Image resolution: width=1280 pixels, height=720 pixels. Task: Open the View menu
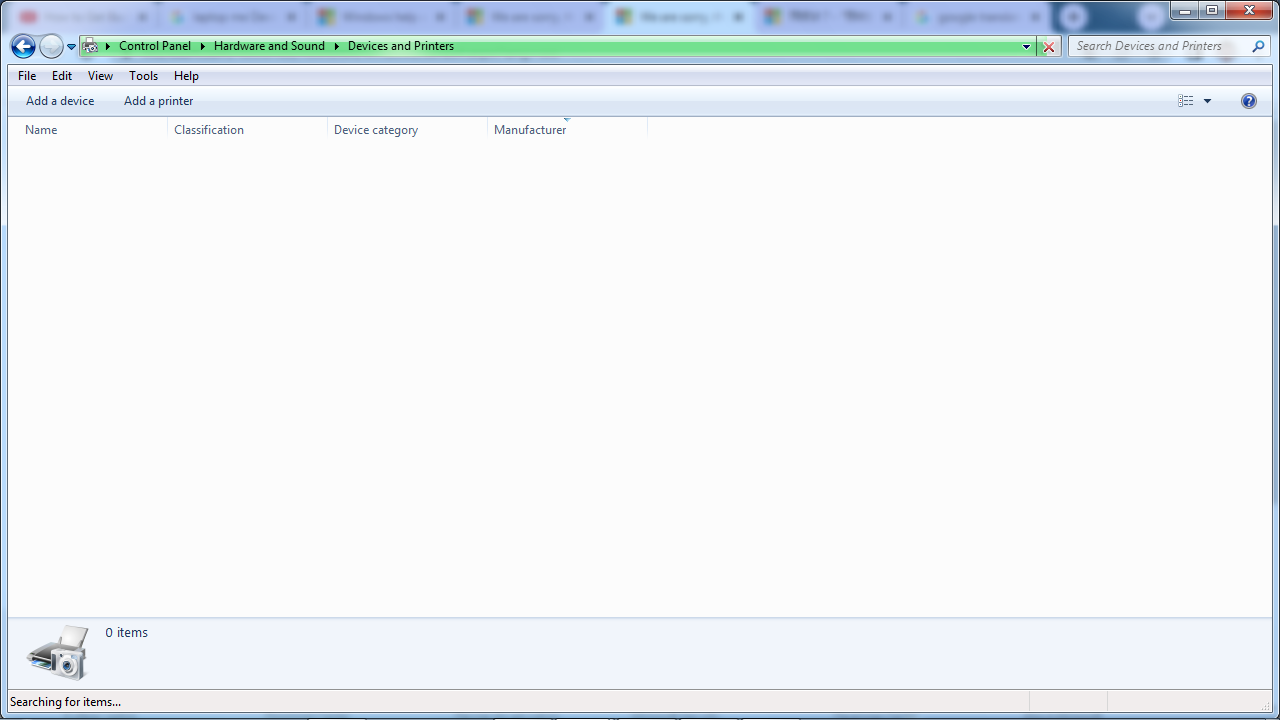click(100, 75)
